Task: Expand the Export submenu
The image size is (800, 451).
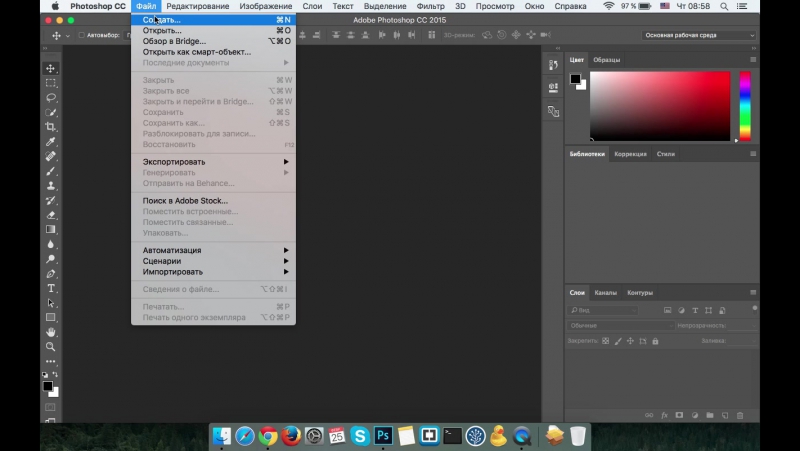Action: tap(213, 162)
